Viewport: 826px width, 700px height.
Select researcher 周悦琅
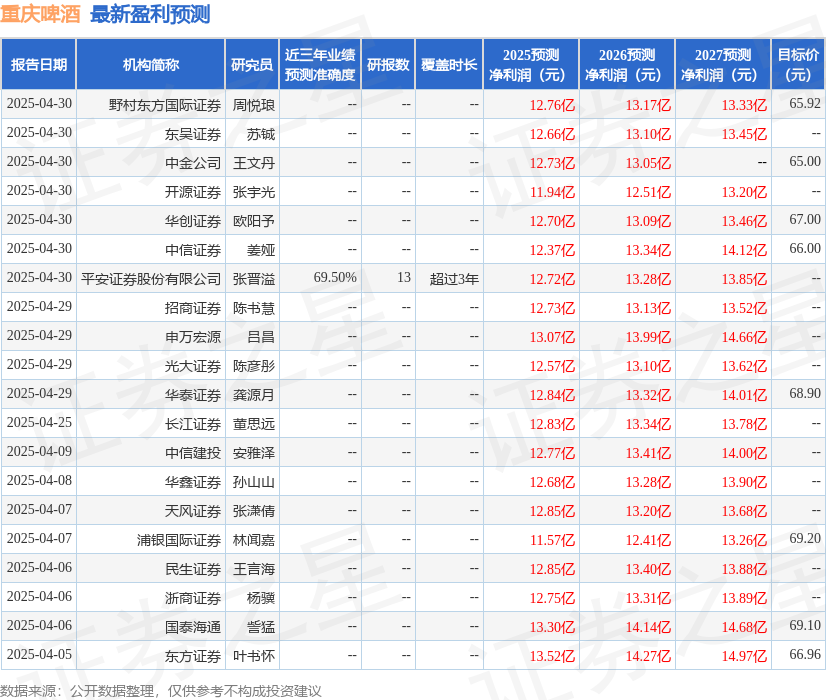(x=254, y=105)
